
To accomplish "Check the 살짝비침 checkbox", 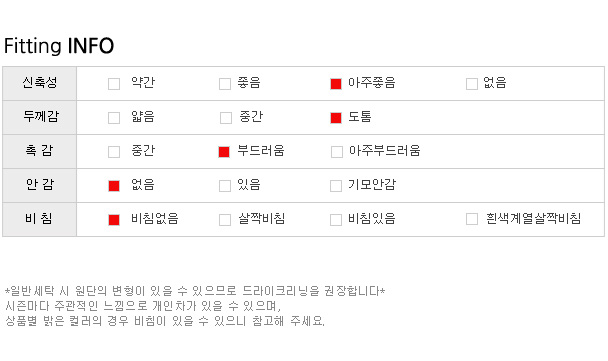I will click(x=225, y=220).
